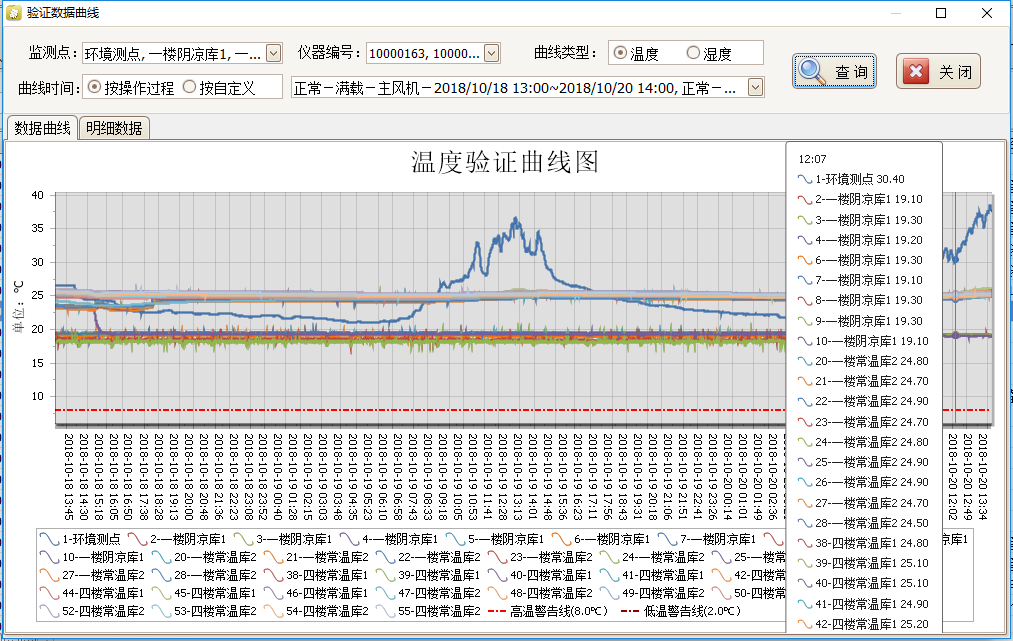Screen dimensions: 1013x641
Task: Maximize the 验证数据曲线 window
Action: [x=941, y=13]
